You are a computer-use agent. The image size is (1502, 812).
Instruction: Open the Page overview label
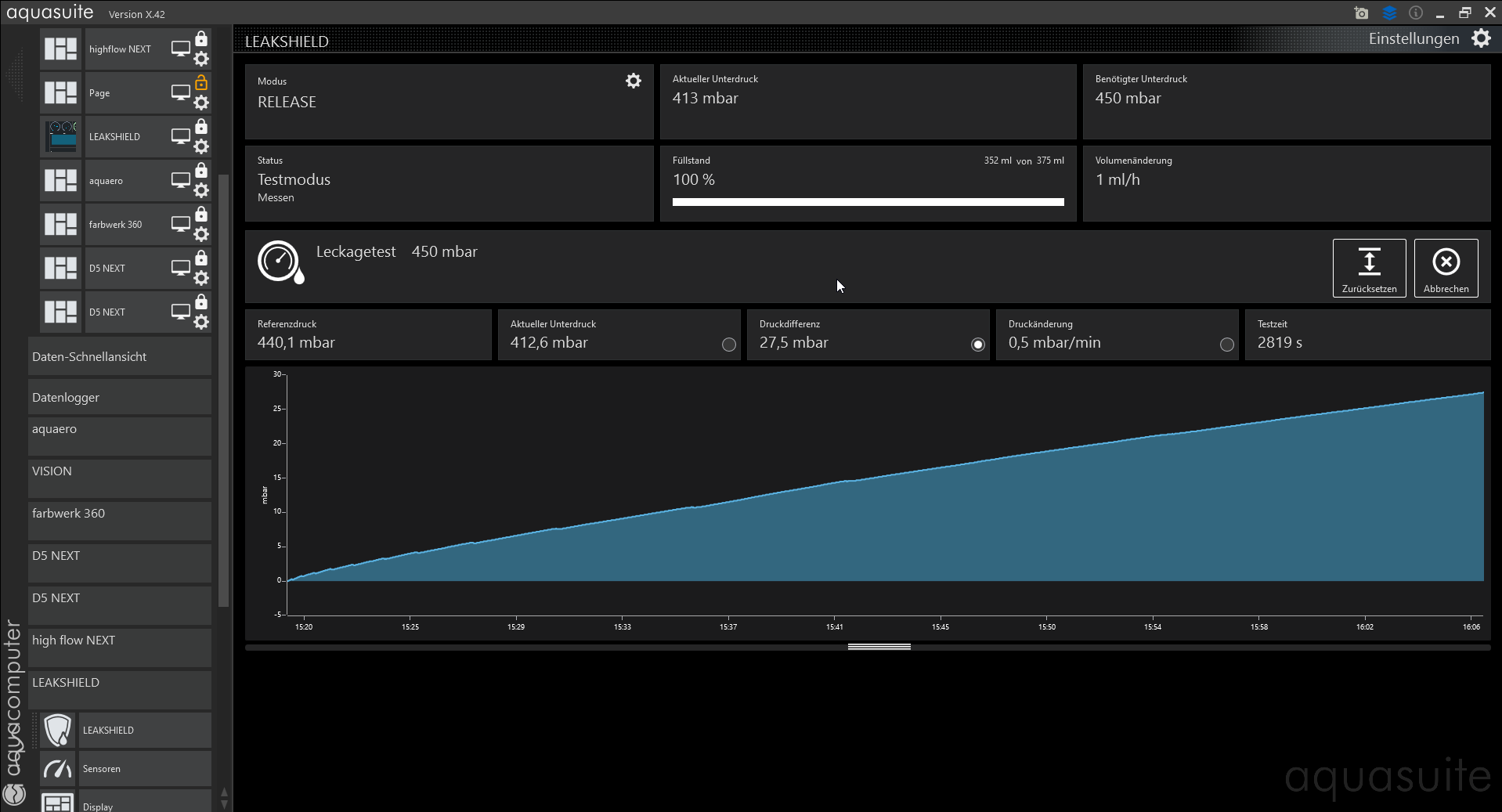(99, 93)
